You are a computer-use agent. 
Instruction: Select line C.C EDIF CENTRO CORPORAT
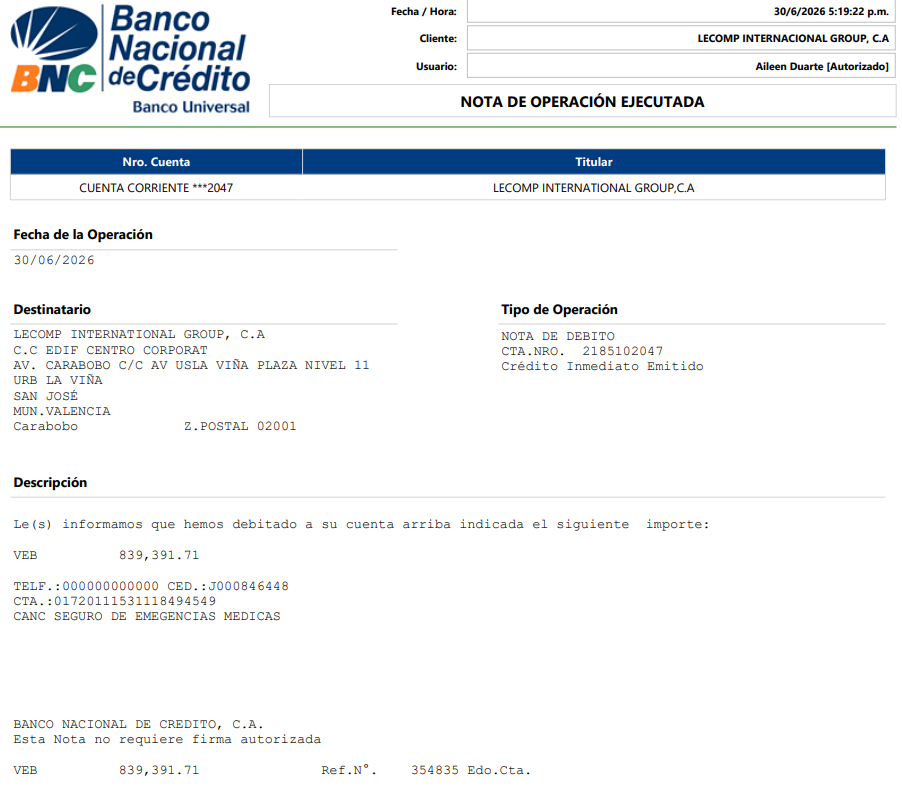tap(110, 350)
